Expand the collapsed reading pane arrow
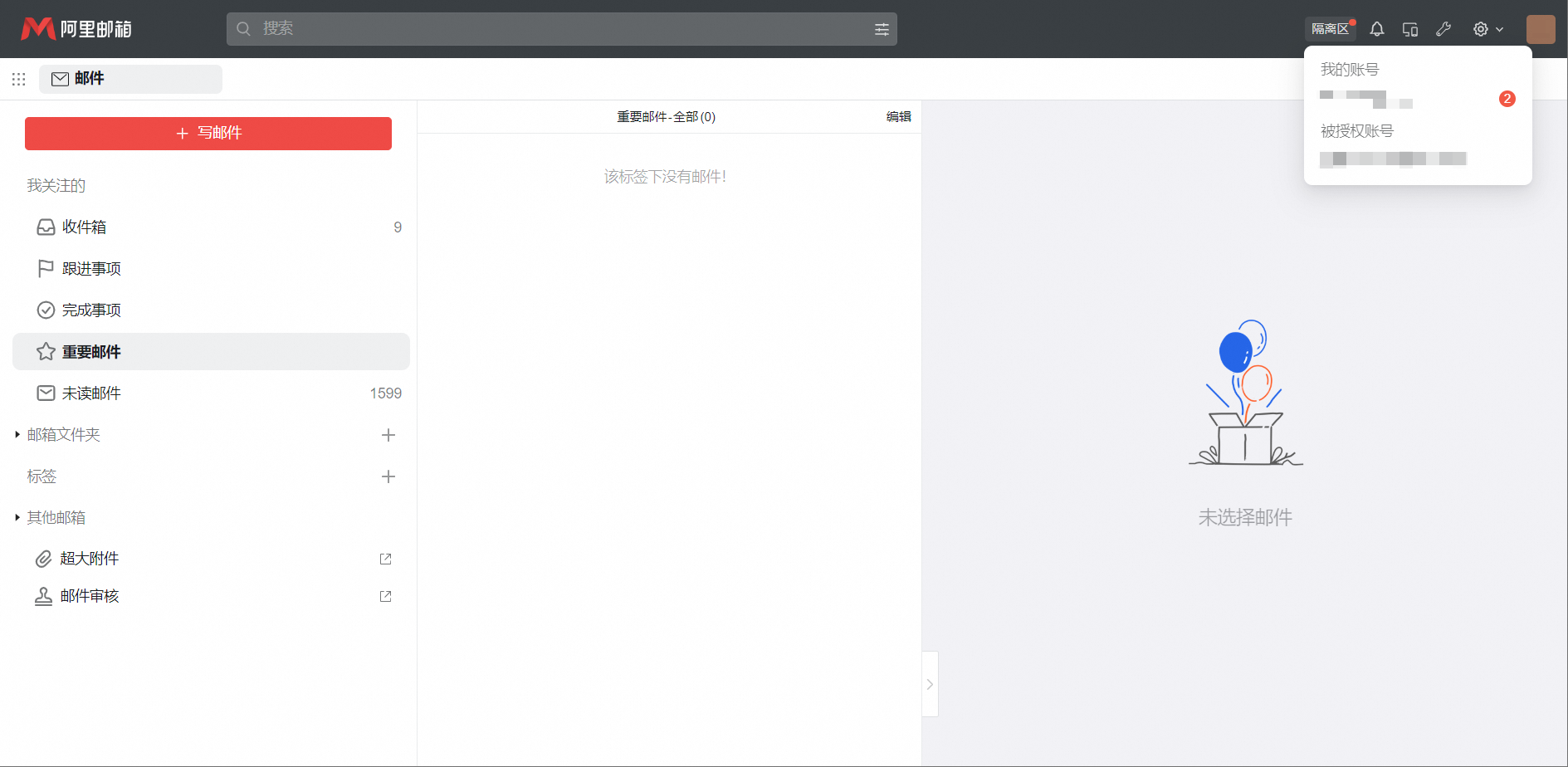Screen dimensions: 1568x767 (930, 684)
